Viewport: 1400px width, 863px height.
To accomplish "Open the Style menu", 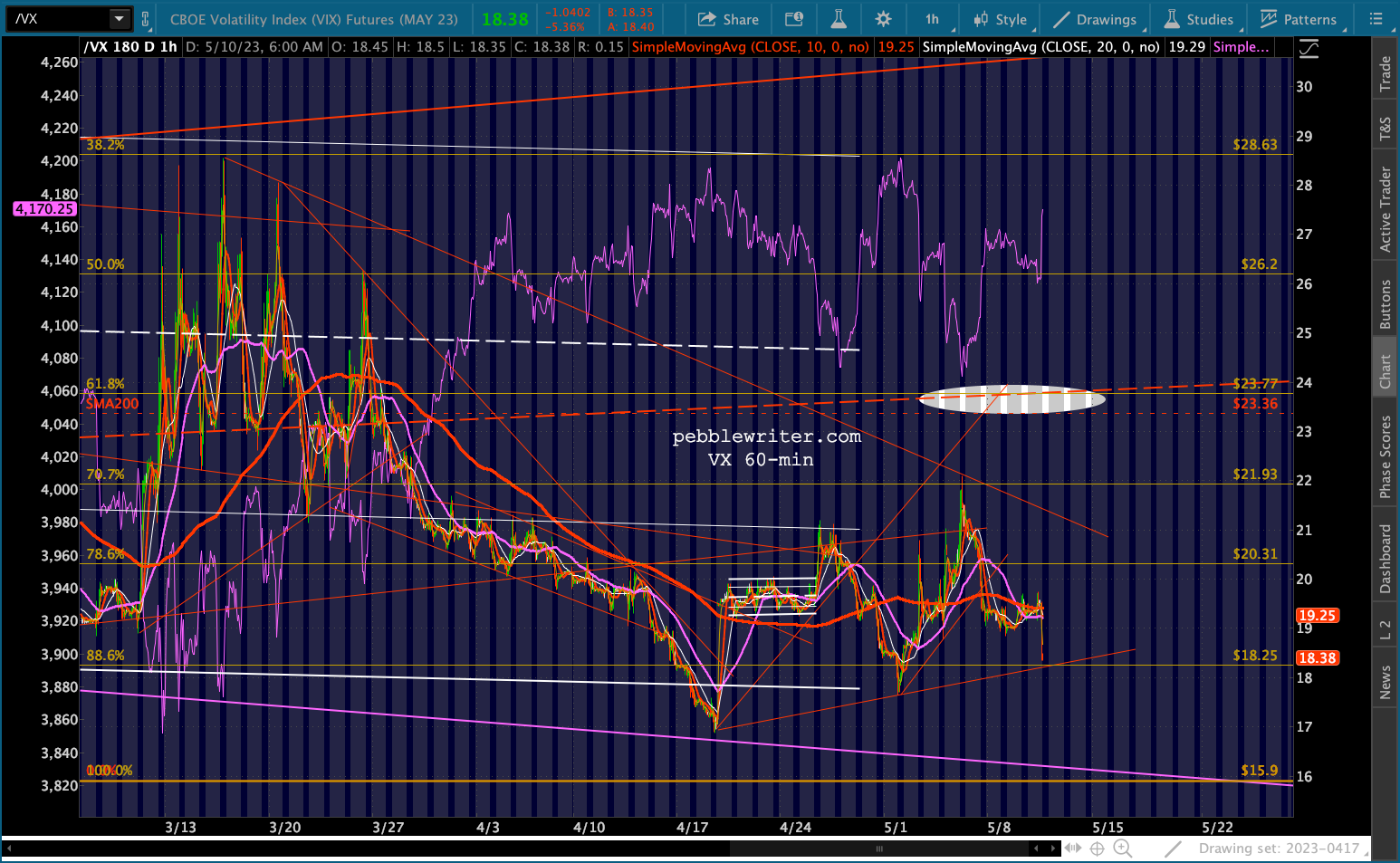I will click(x=1000, y=19).
